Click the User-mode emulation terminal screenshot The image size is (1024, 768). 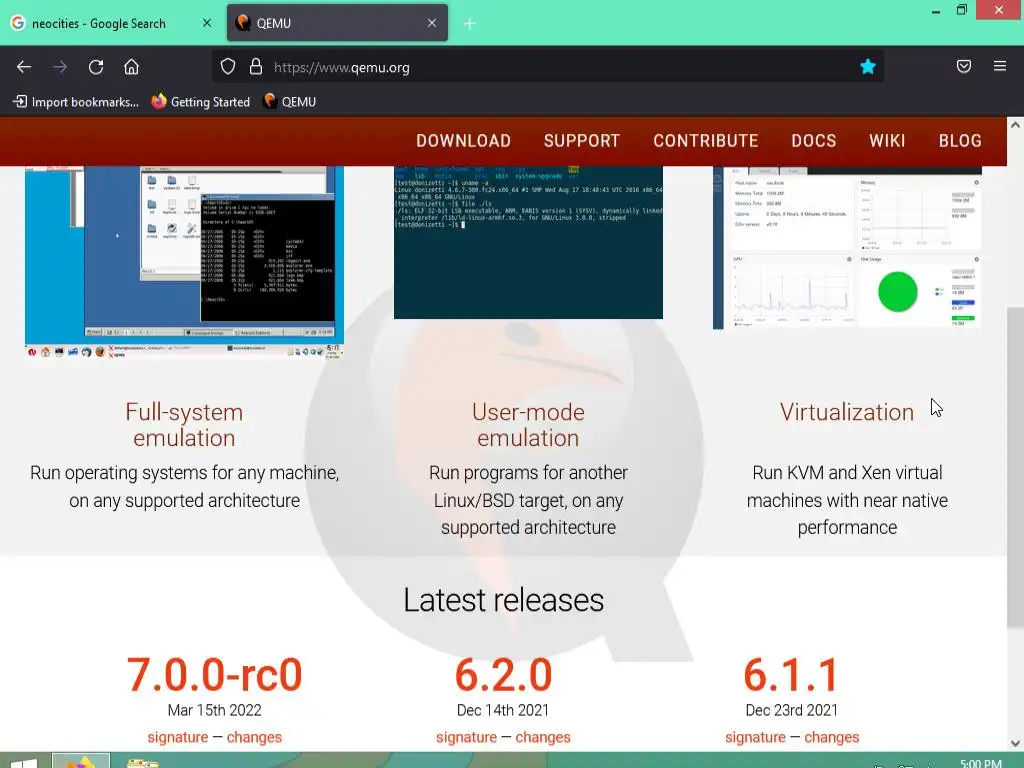pos(528,242)
